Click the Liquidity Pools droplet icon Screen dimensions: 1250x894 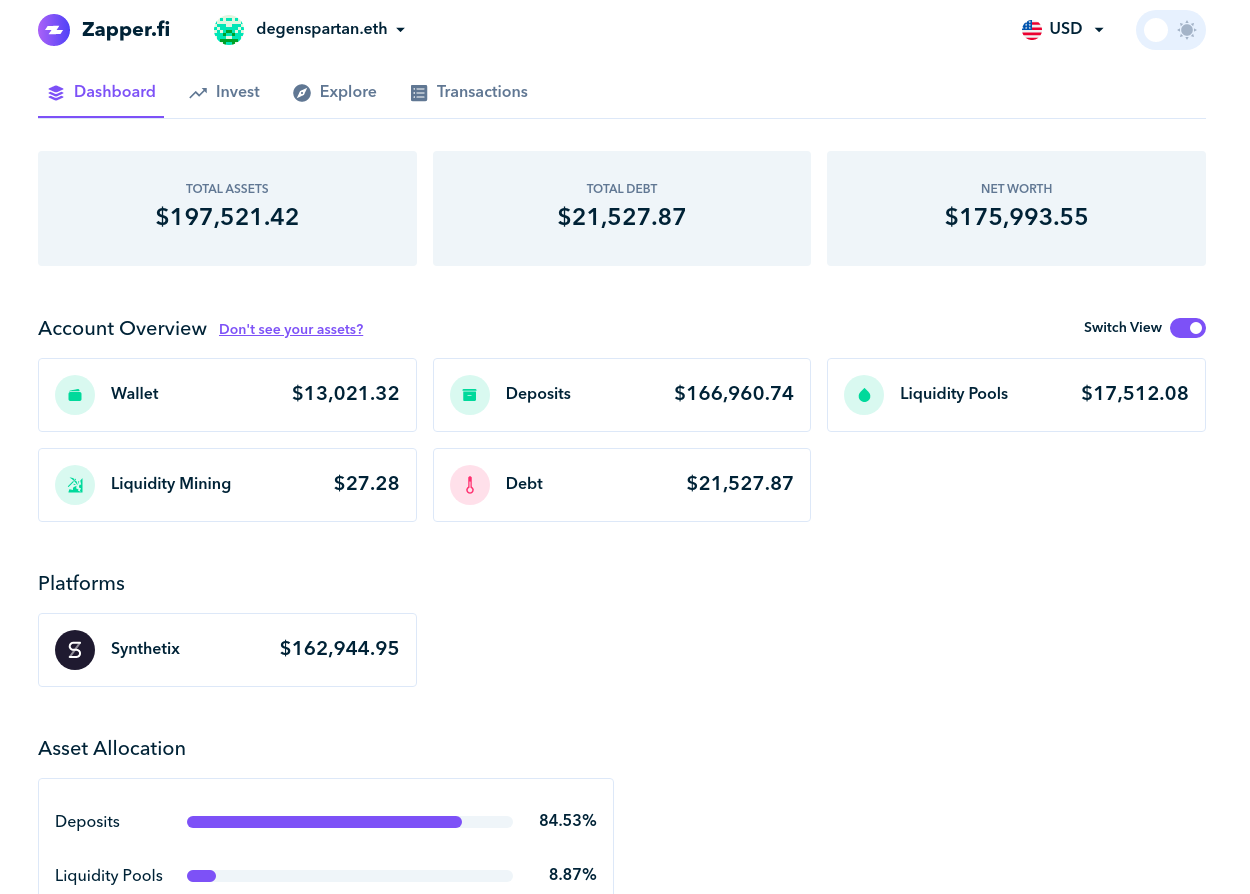click(x=864, y=395)
